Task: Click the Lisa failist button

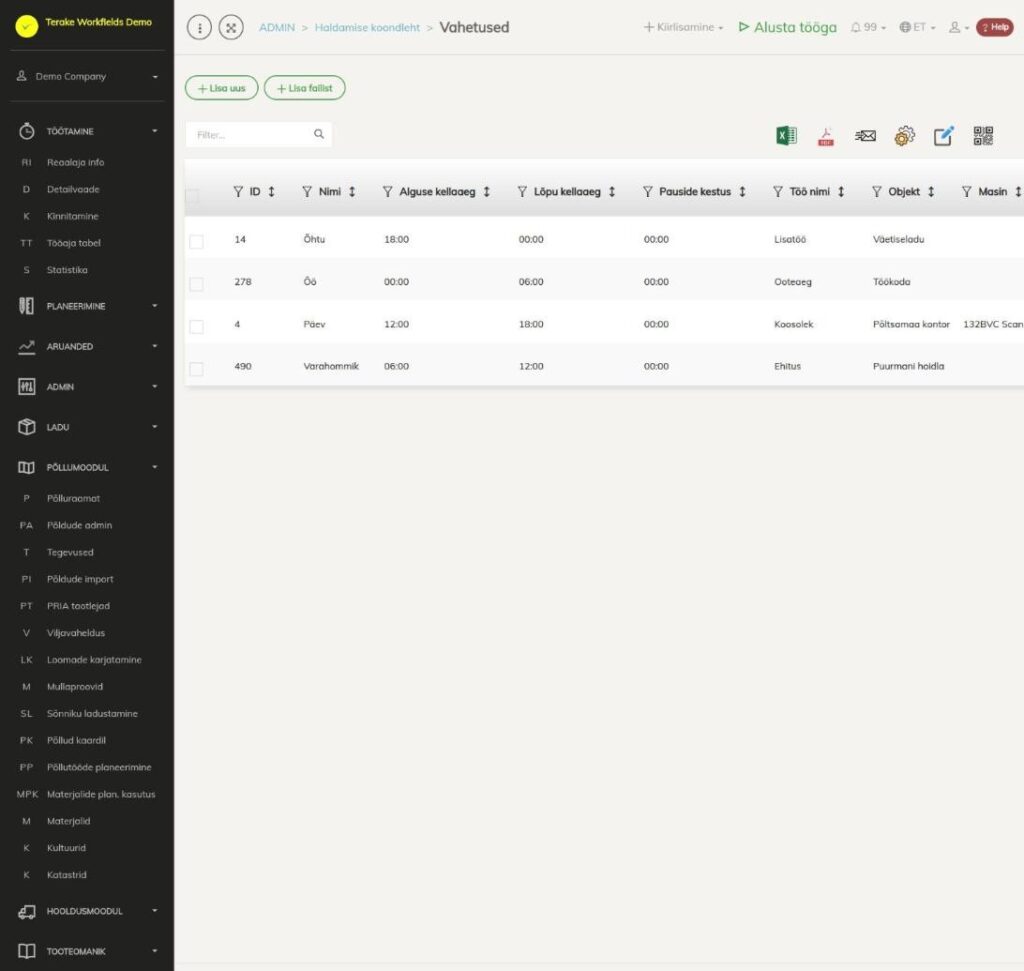Action: click(304, 88)
